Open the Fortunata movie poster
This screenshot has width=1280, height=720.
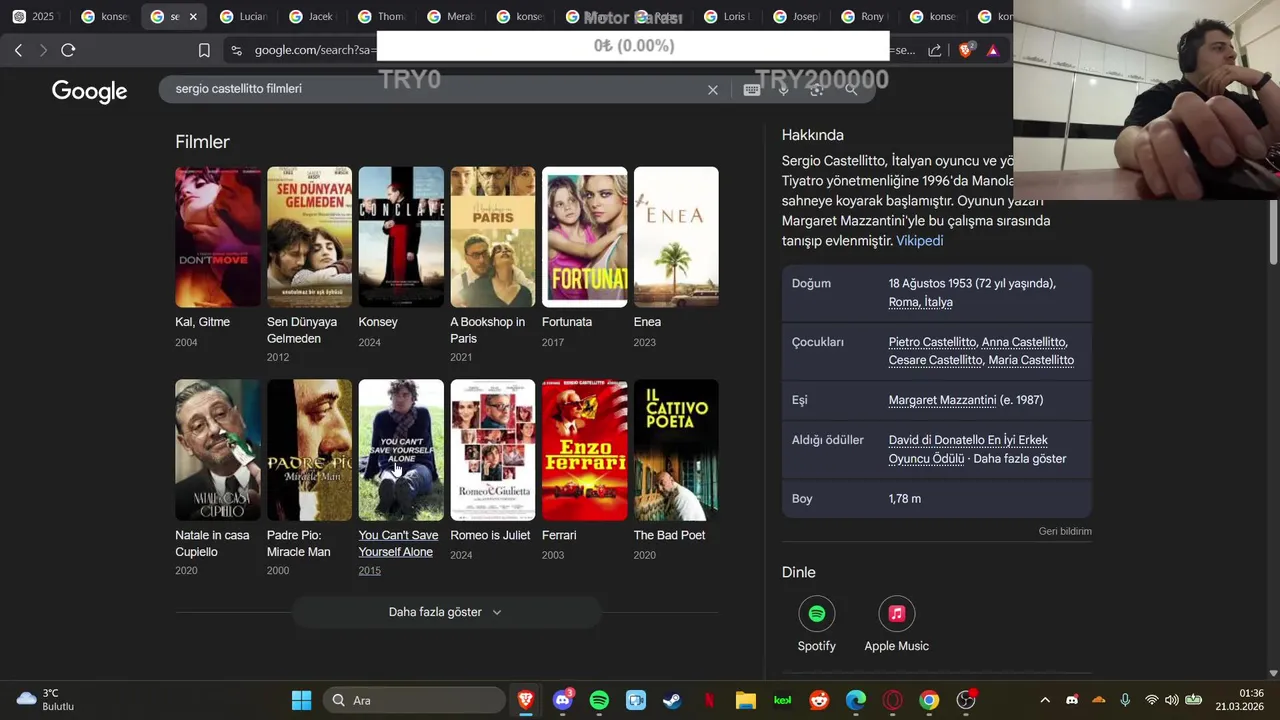click(584, 237)
